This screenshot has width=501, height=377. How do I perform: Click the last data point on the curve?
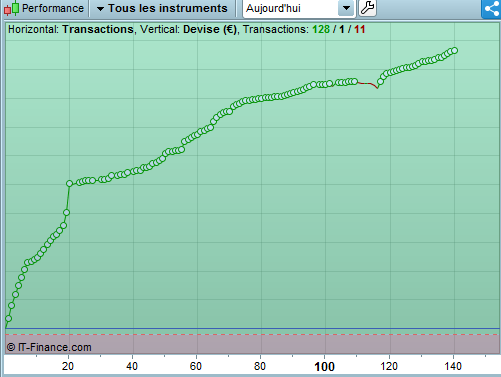click(454, 51)
